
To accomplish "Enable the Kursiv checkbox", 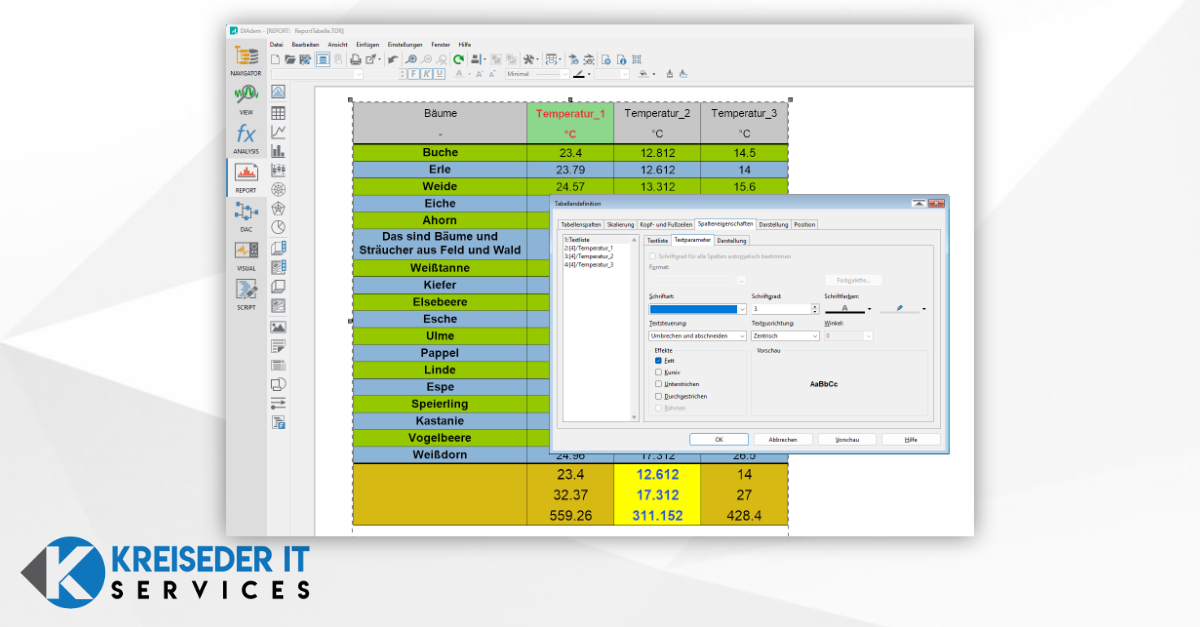I will click(658, 372).
